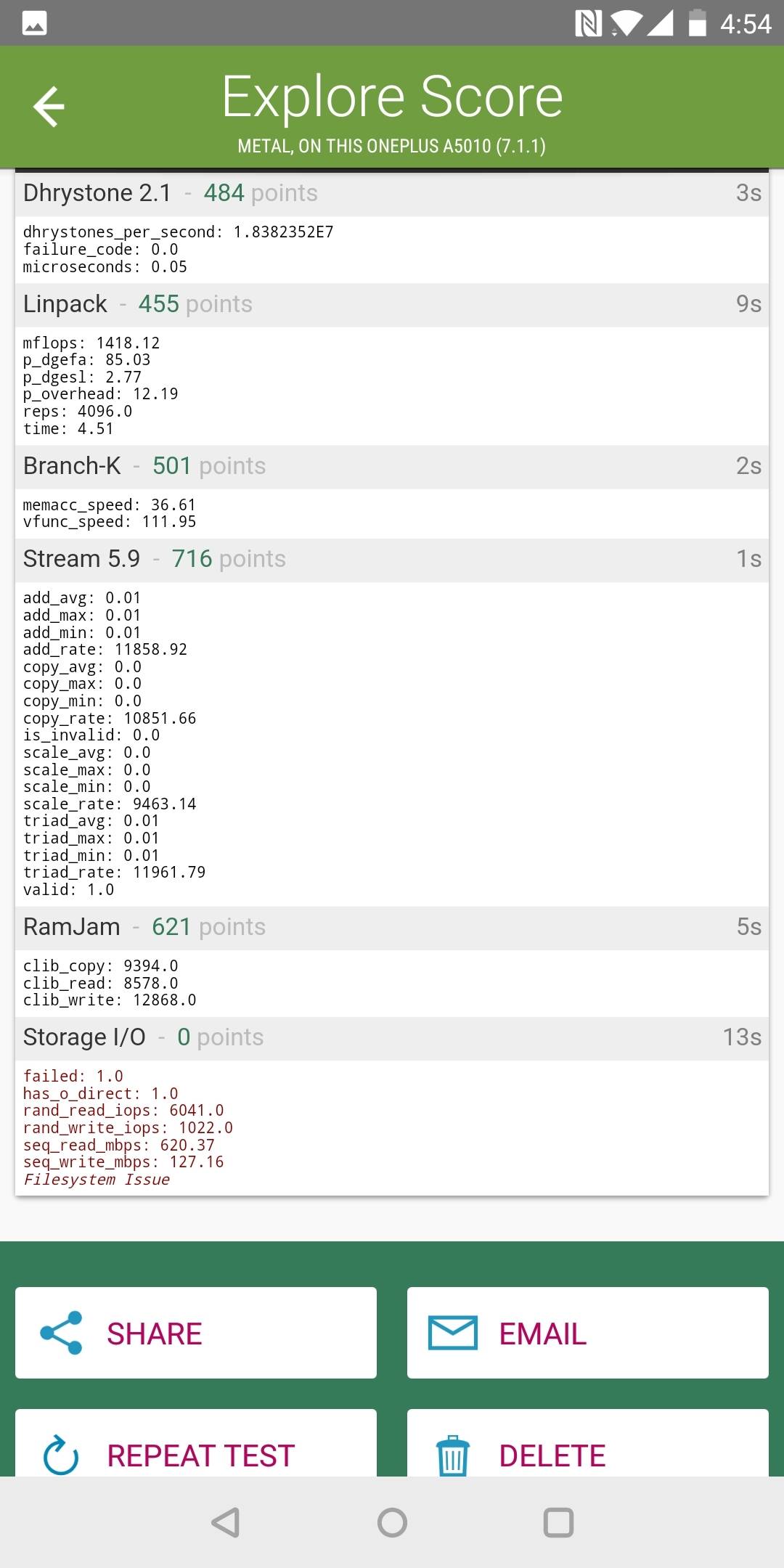Screen dimensions: 784x1568
Task: Tap the 4:54 clock in status bar
Action: 746,24
